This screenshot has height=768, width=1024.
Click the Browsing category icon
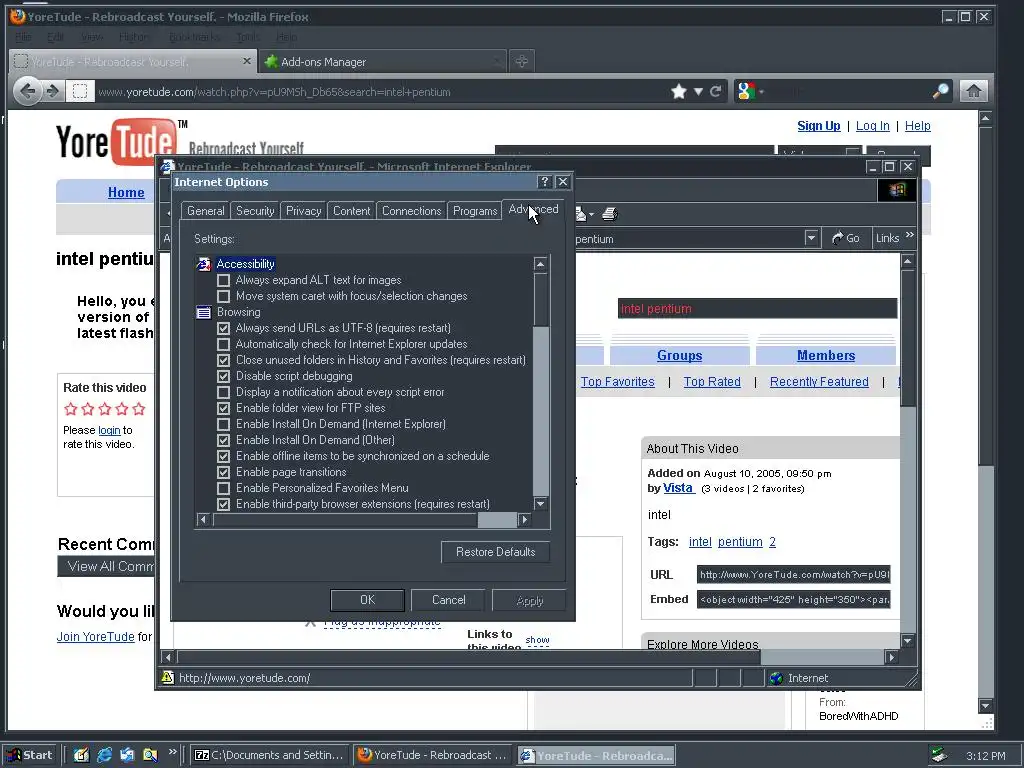pyautogui.click(x=204, y=312)
